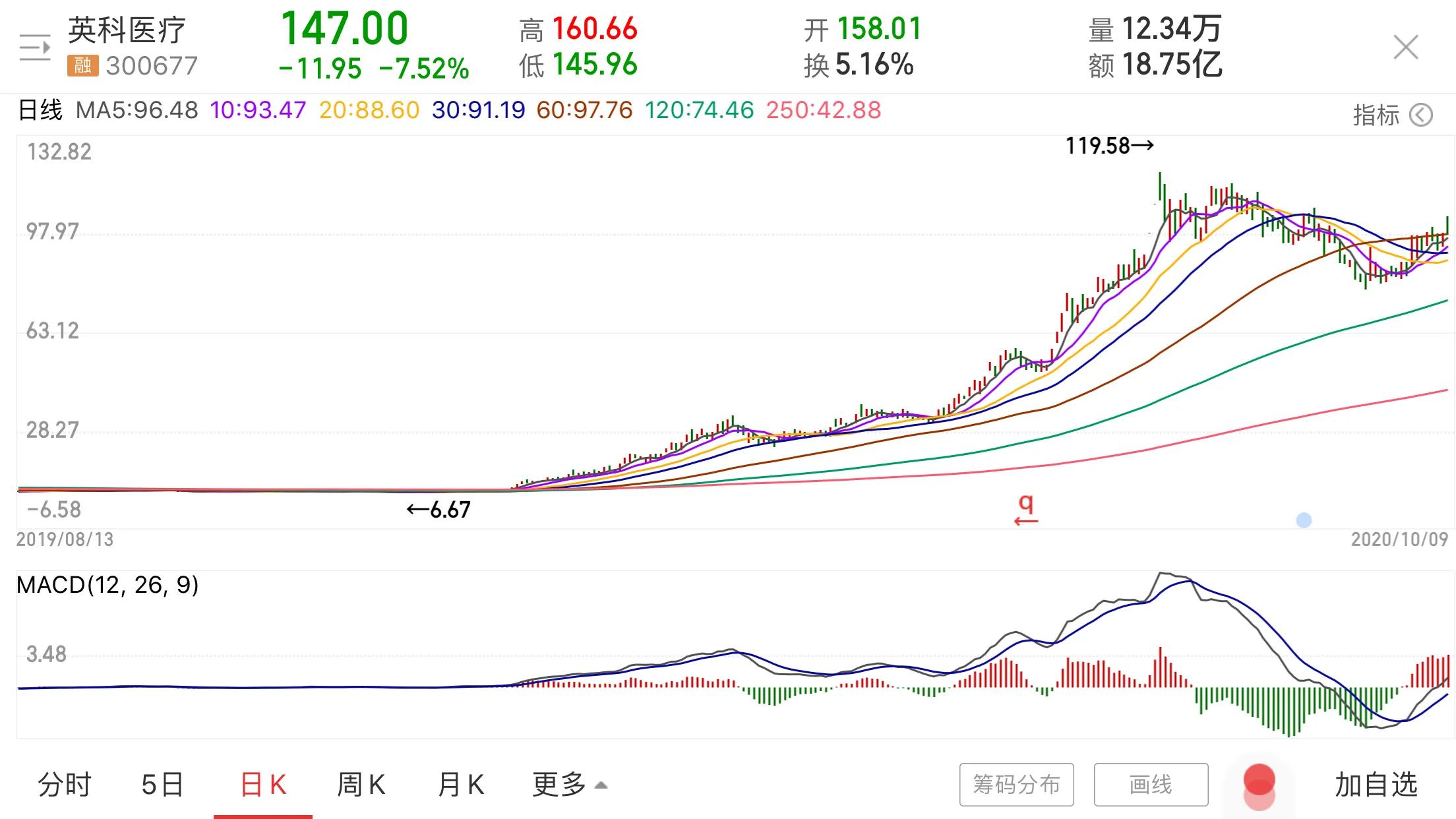Select the 日K daily candlestick tab
Image resolution: width=1456 pixels, height=819 pixels.
263,785
